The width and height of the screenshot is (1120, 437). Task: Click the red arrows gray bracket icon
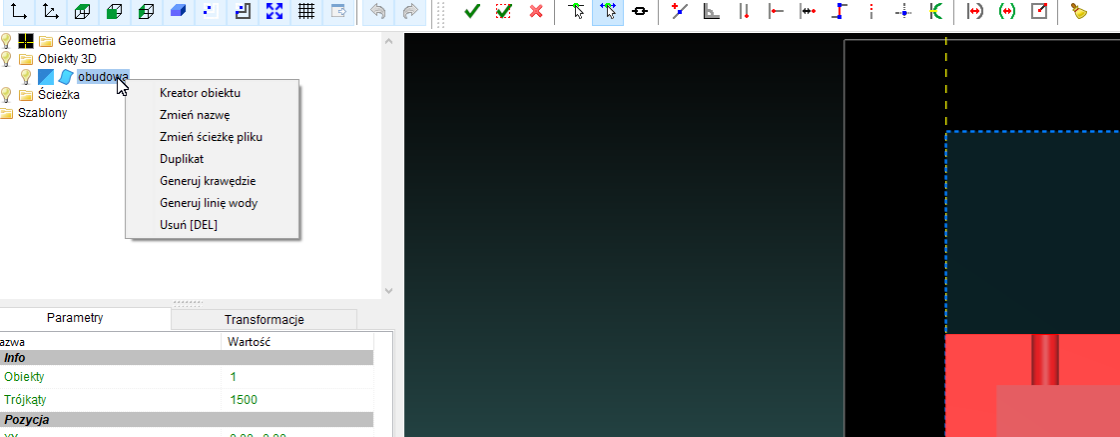tap(975, 11)
